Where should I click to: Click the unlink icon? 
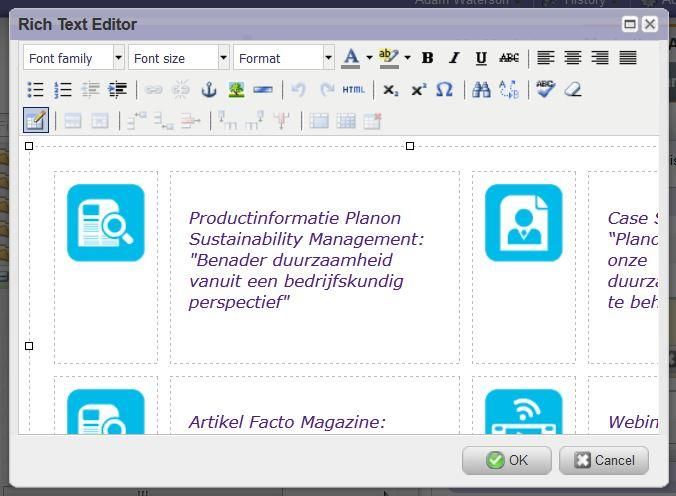181,90
